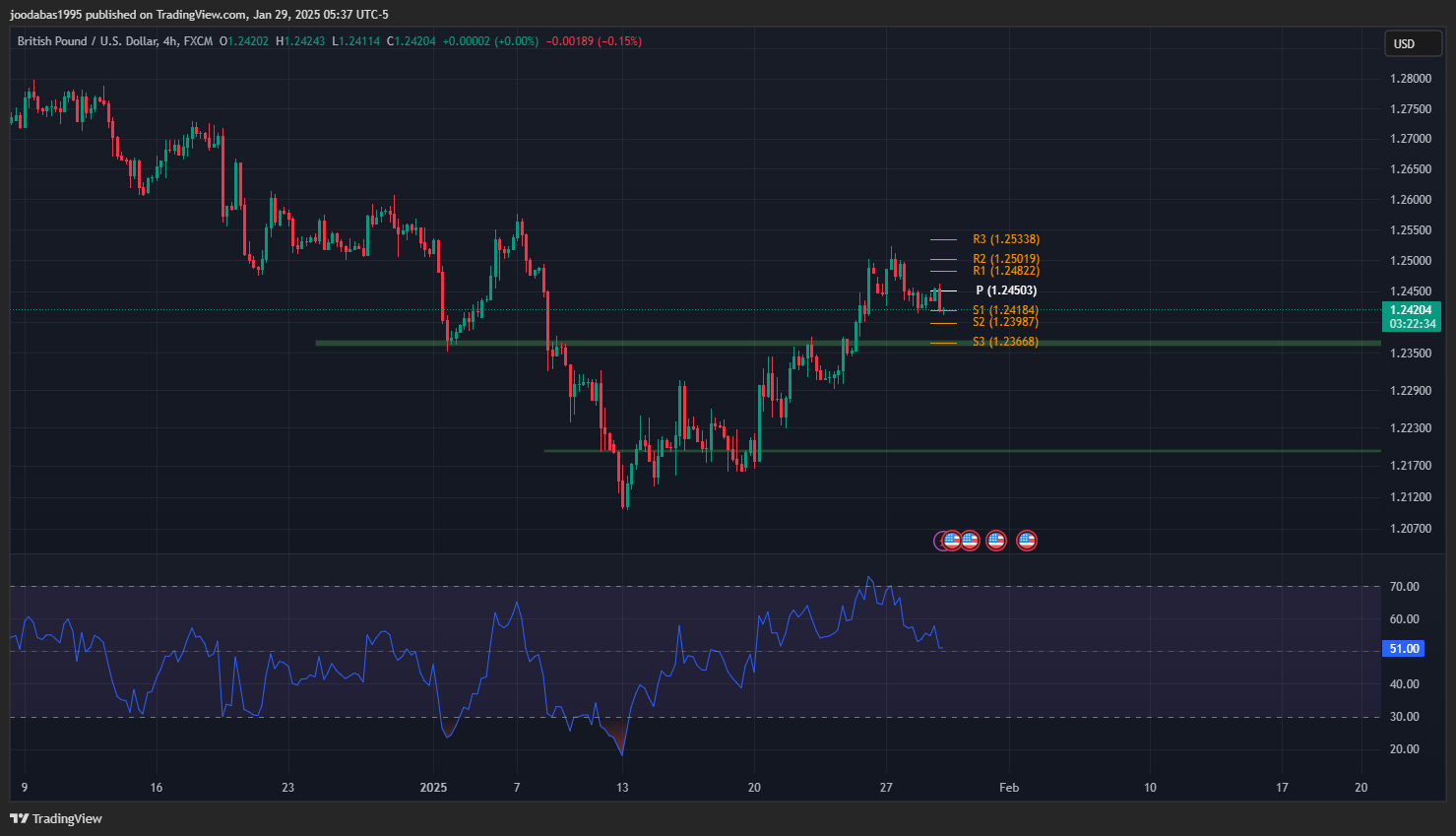Click the rightmost US flag economic event icon
1456x836 pixels.
point(1027,540)
